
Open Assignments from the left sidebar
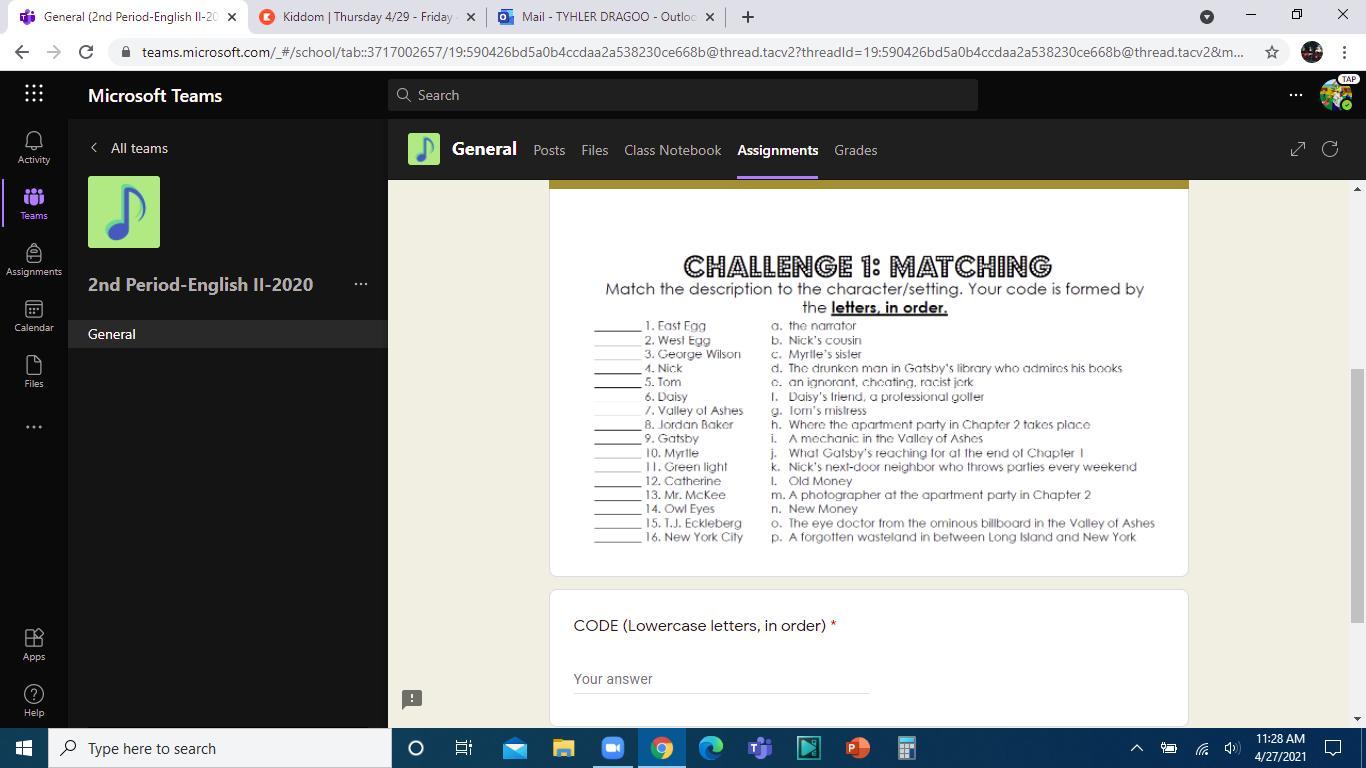[33, 259]
